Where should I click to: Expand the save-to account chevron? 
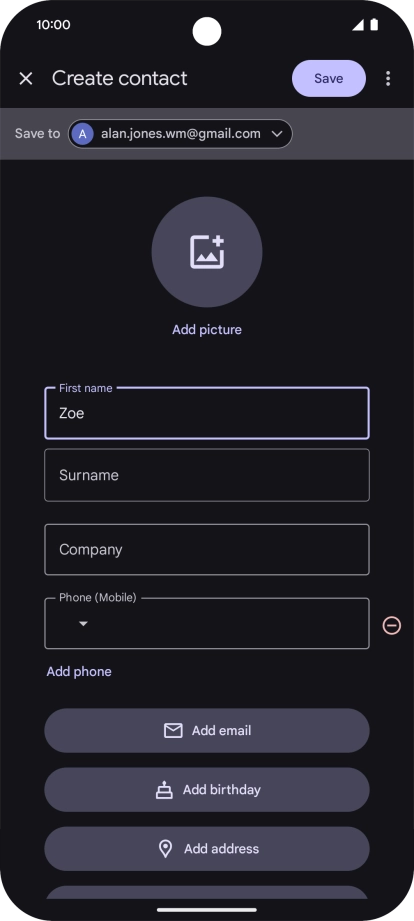point(277,134)
